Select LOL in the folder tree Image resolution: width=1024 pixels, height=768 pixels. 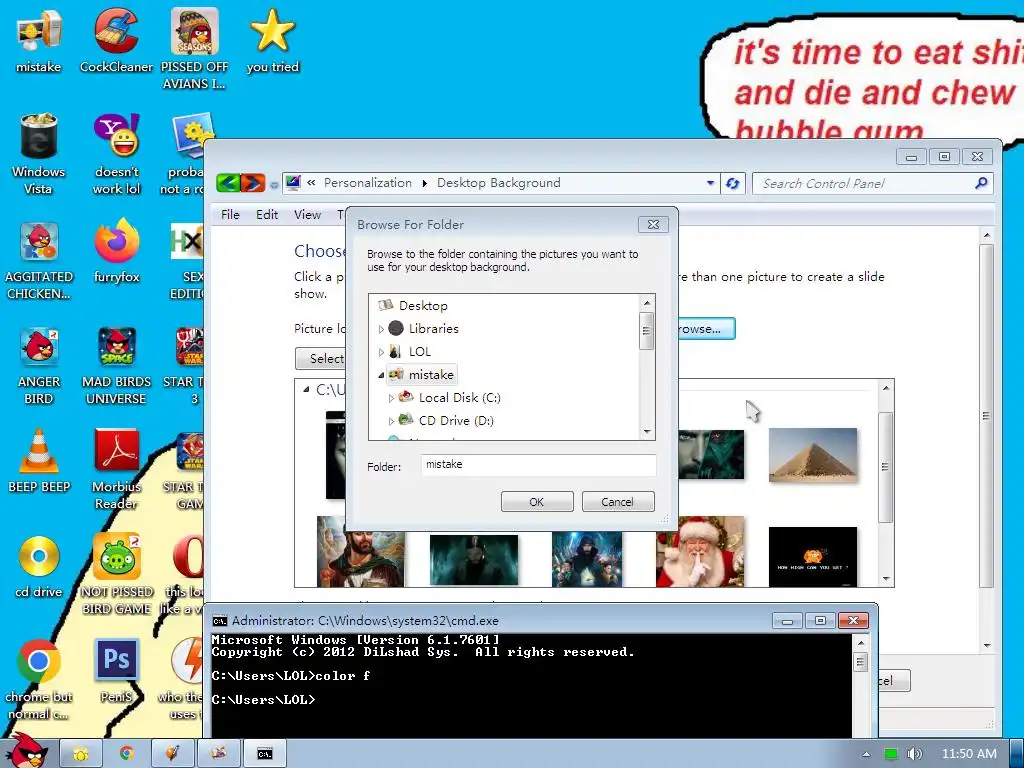[419, 351]
